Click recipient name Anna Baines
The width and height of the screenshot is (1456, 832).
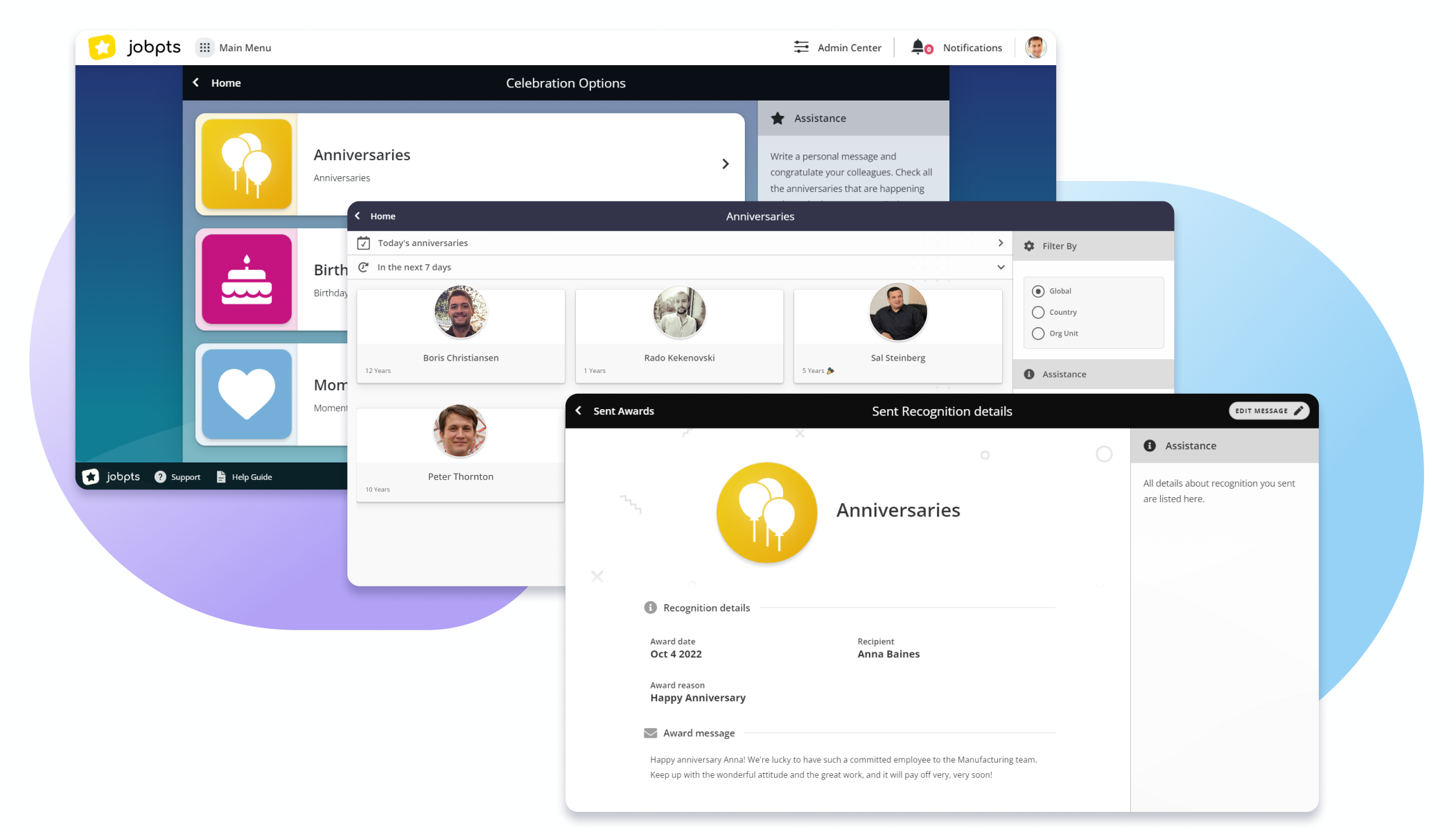[888, 655]
